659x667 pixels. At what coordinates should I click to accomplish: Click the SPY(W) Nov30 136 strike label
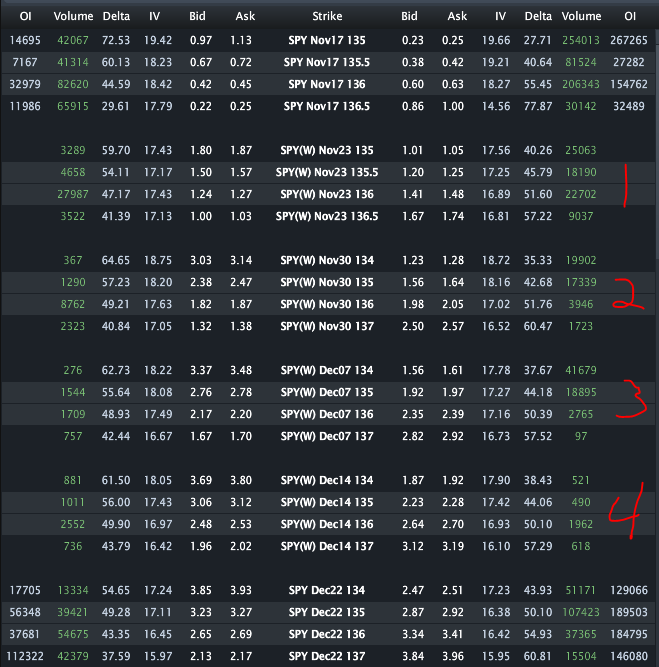327,305
